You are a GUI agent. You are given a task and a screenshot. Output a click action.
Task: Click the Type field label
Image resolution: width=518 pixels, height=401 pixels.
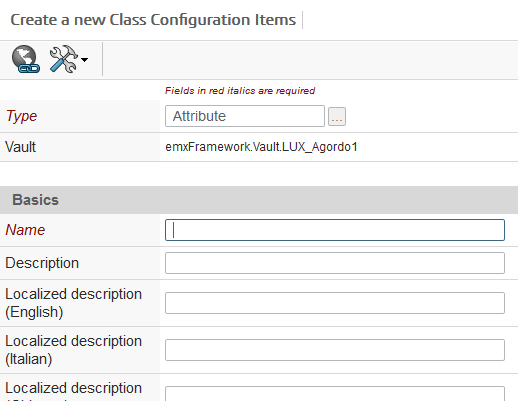click(x=21, y=116)
